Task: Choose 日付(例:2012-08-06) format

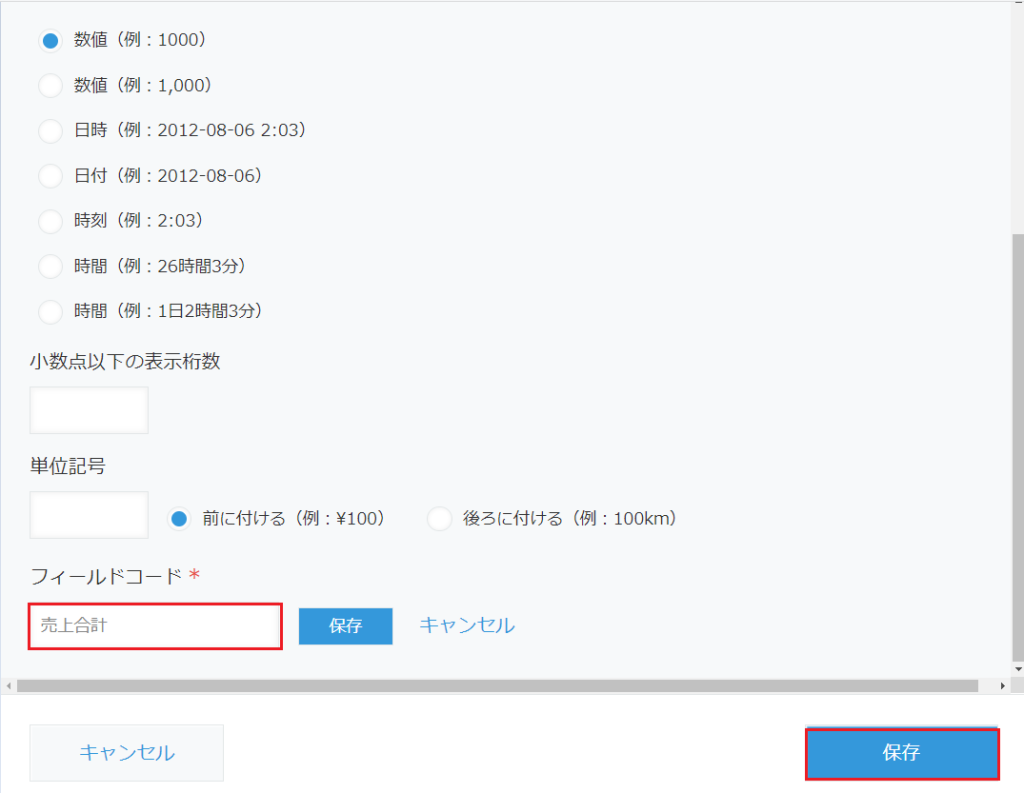Action: pyautogui.click(x=50, y=176)
